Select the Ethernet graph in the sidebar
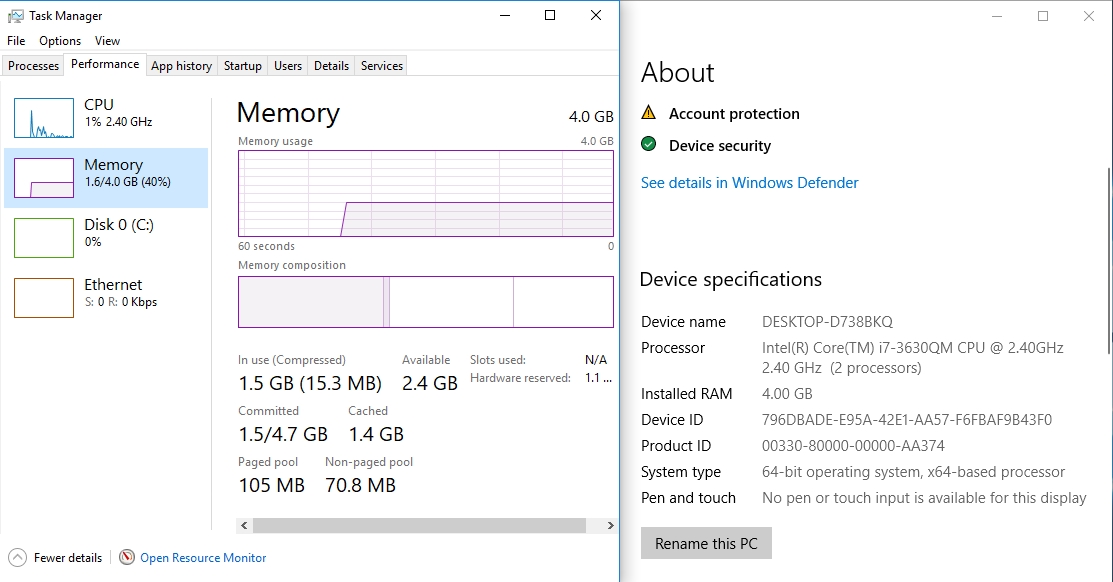This screenshot has height=582, width=1113. tap(43, 297)
